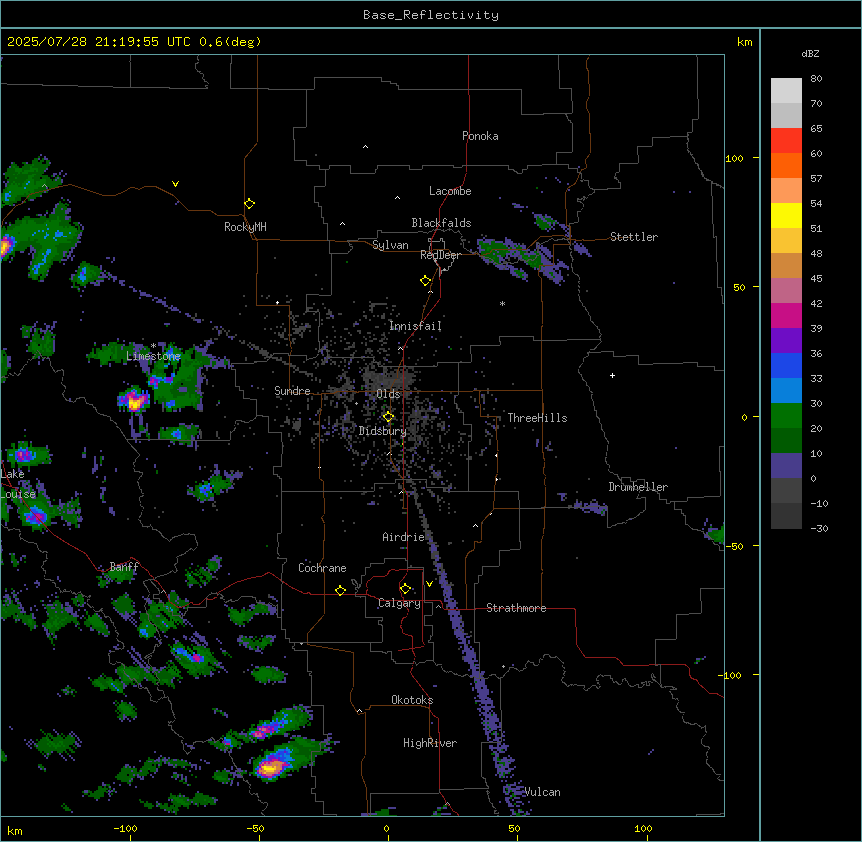Select the yellow v marker northeast of Calgary
The height and width of the screenshot is (842, 862).
(429, 584)
